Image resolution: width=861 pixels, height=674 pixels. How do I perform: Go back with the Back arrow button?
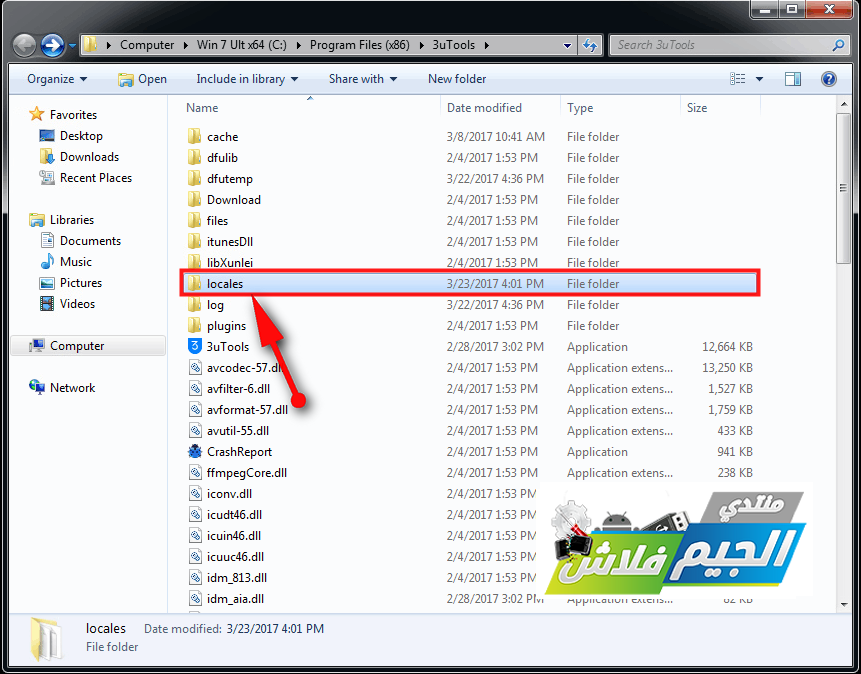pos(24,45)
